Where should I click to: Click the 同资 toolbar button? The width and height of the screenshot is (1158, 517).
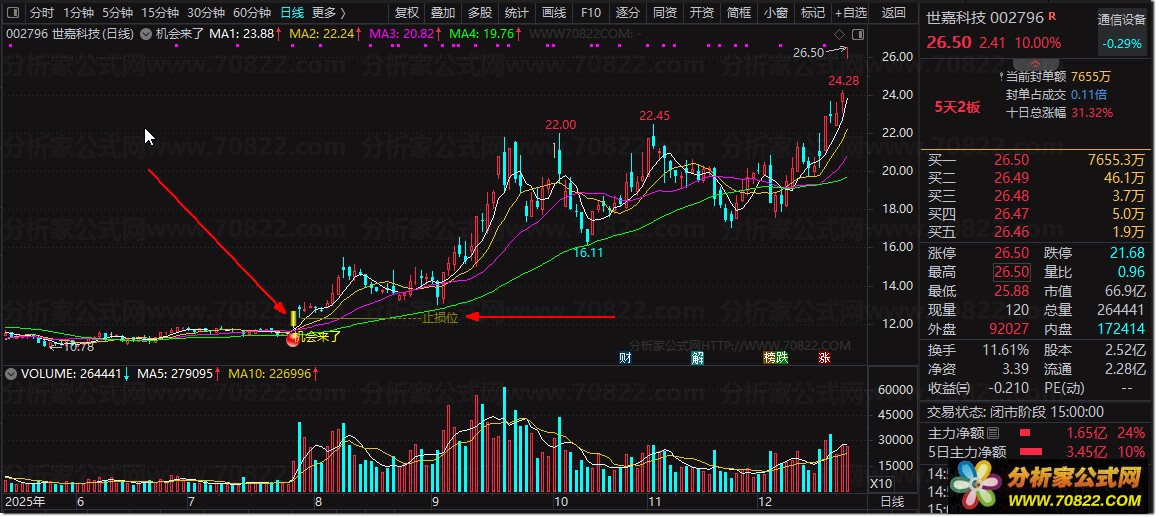pyautogui.click(x=665, y=13)
